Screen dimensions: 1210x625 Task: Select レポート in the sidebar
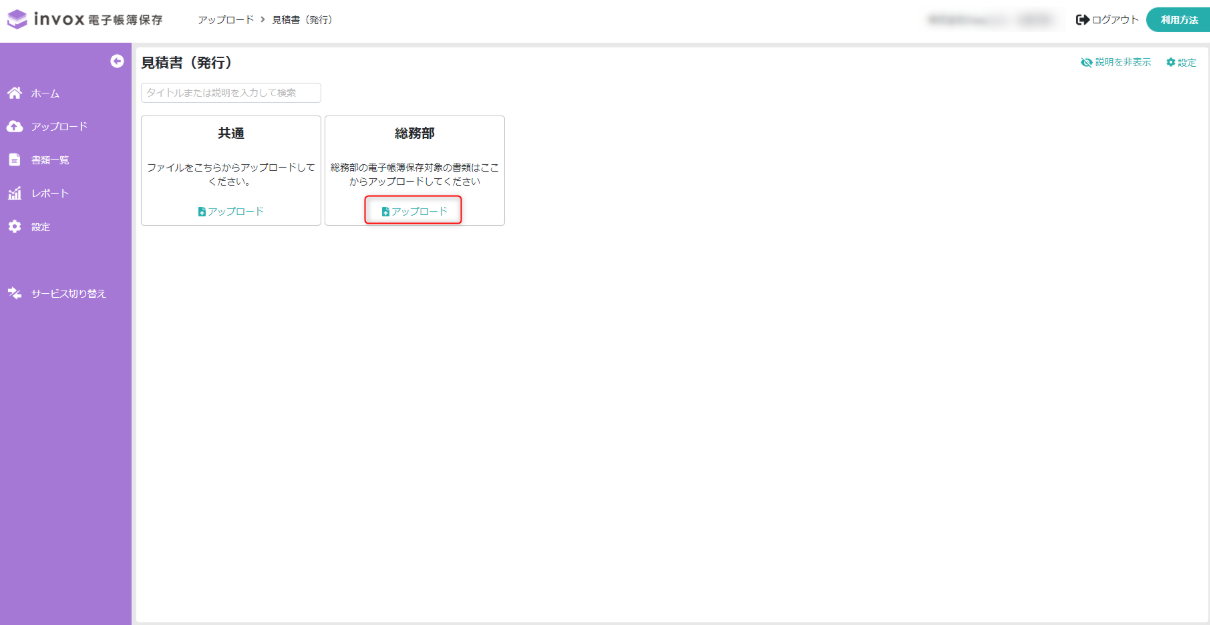tap(50, 193)
